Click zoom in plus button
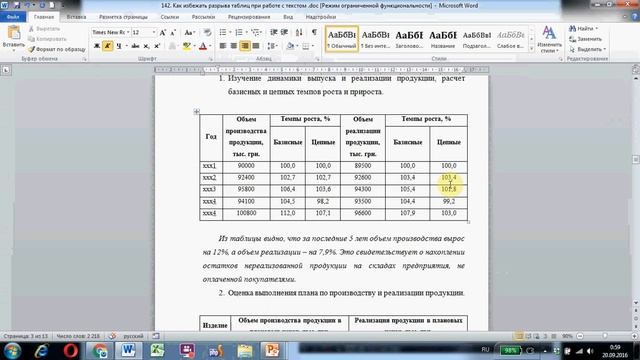This screenshot has width=640, height=360. 634,336
